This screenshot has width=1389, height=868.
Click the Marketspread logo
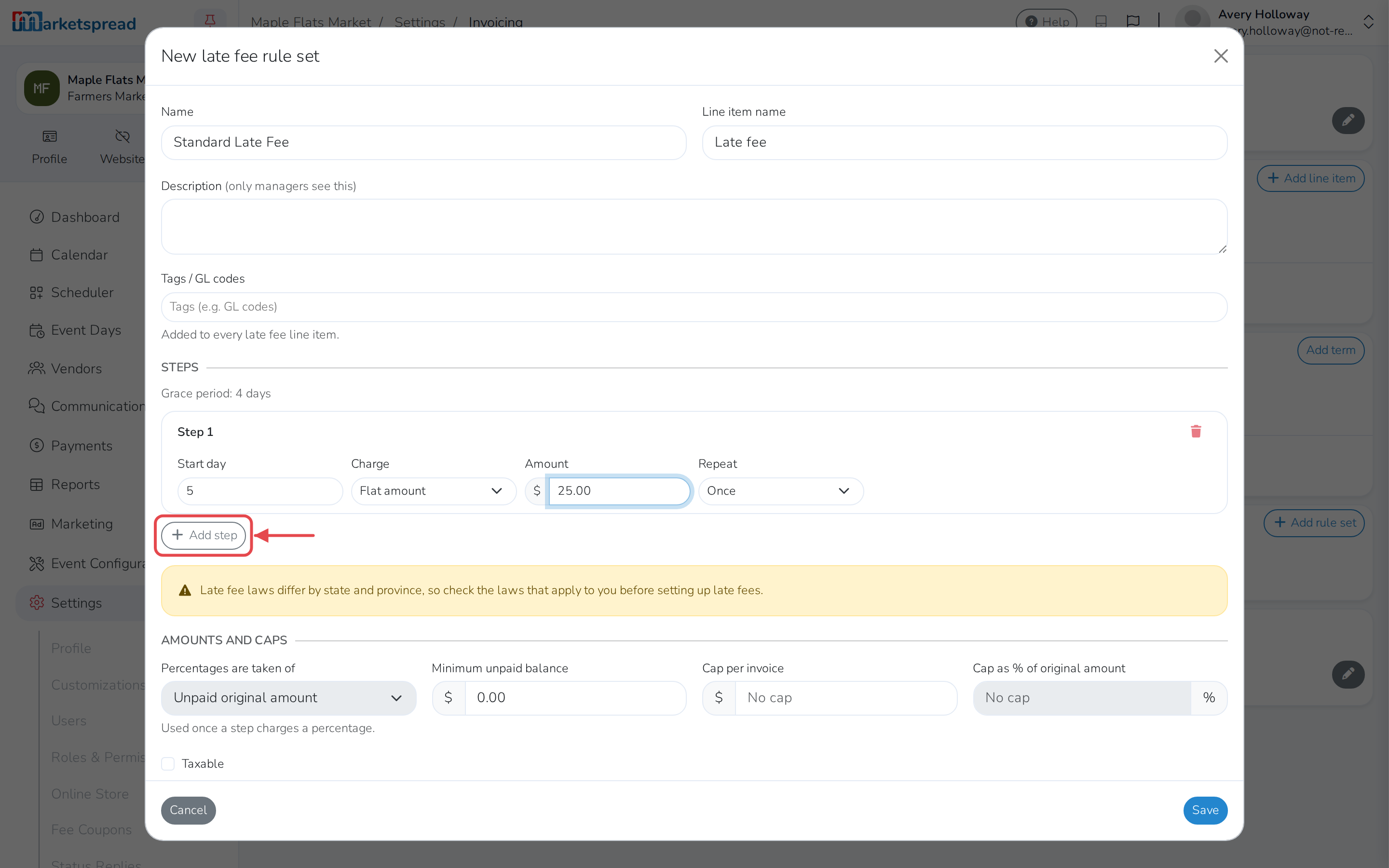(74, 22)
